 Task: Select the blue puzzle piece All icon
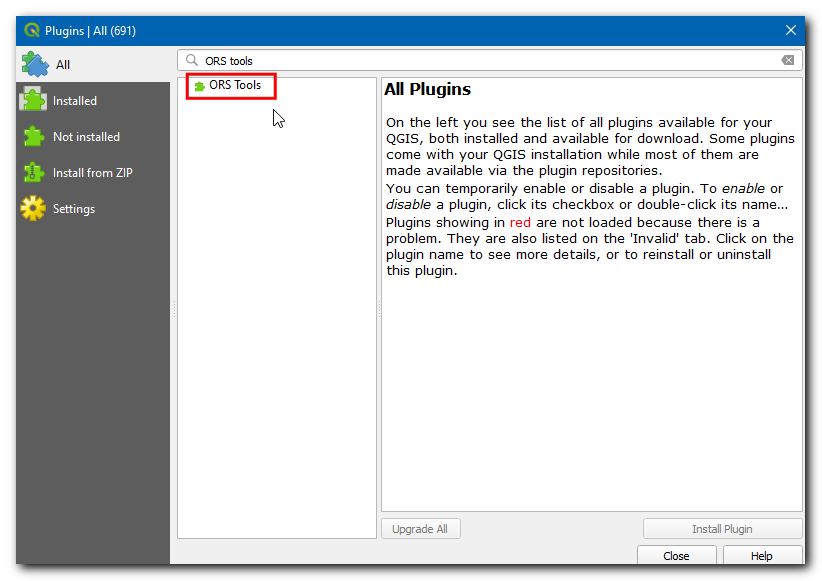(x=35, y=65)
